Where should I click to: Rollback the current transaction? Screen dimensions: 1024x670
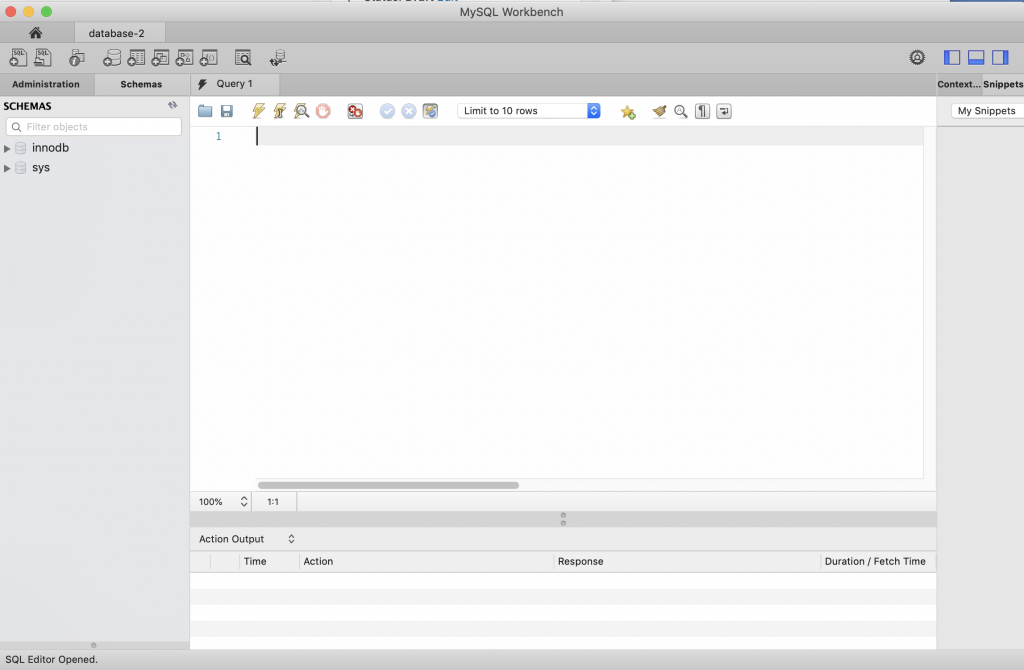point(409,111)
